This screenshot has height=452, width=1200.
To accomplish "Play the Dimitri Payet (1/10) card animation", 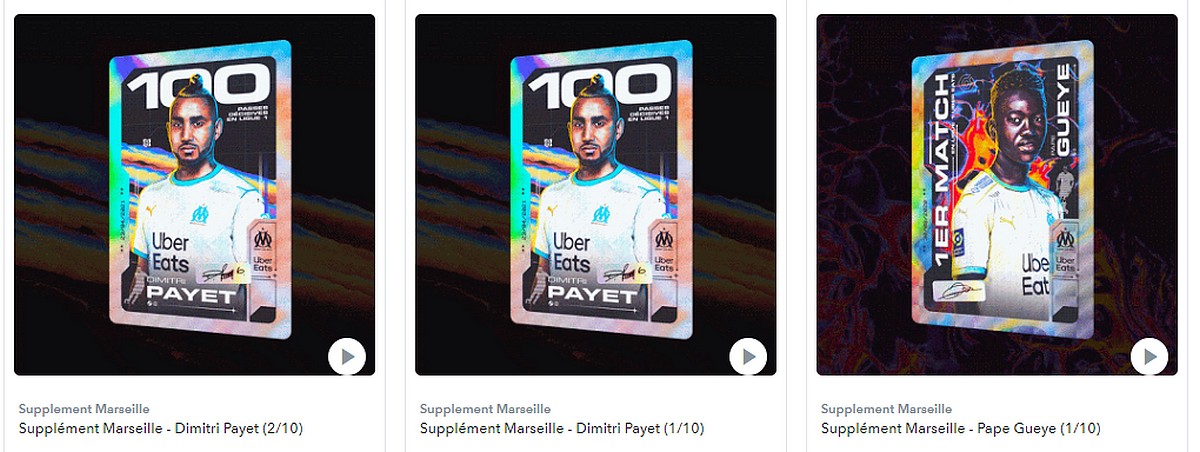I will pyautogui.click(x=748, y=355).
